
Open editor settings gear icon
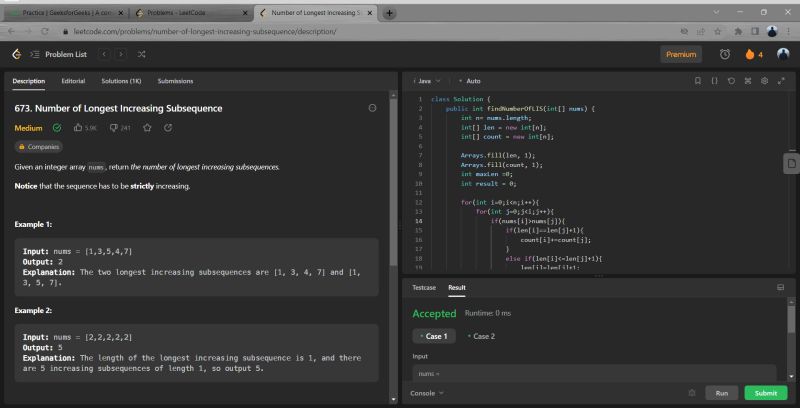764,81
